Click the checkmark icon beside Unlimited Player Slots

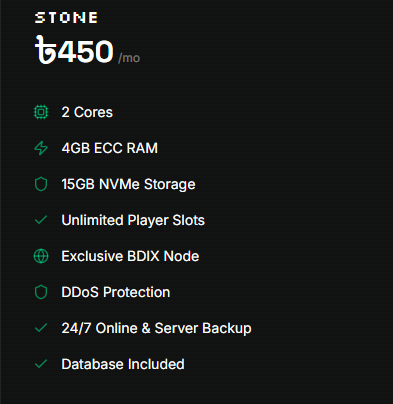41,220
